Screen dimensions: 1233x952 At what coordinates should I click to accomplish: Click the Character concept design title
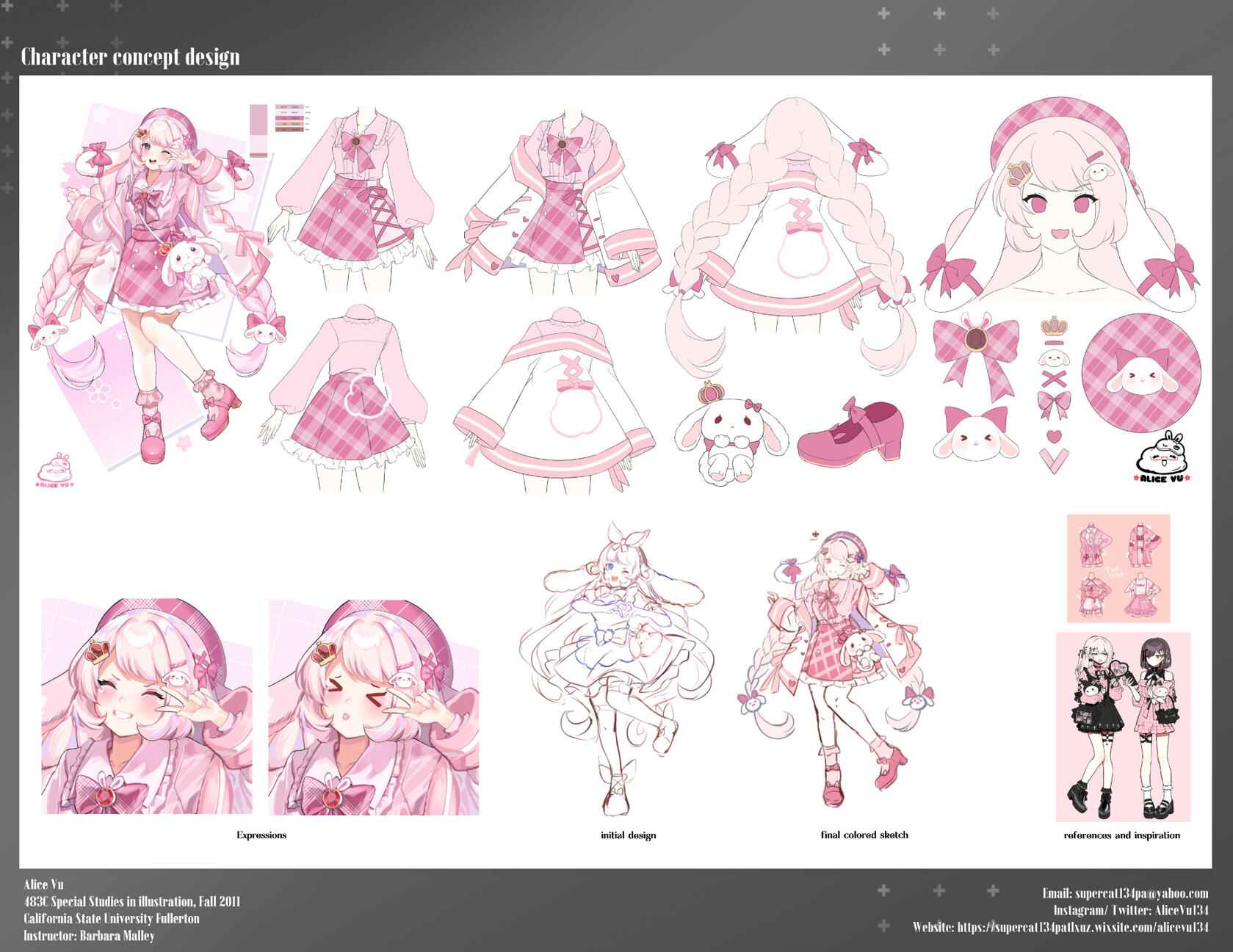click(131, 57)
